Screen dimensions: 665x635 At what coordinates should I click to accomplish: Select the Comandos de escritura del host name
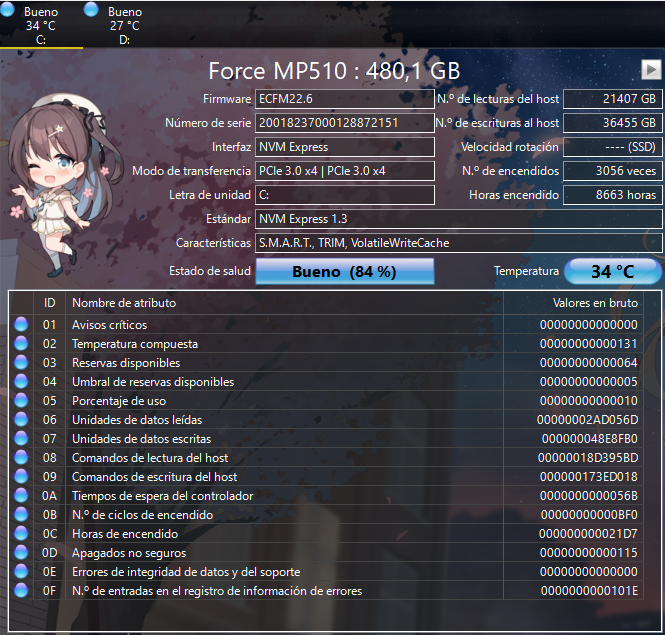point(155,477)
